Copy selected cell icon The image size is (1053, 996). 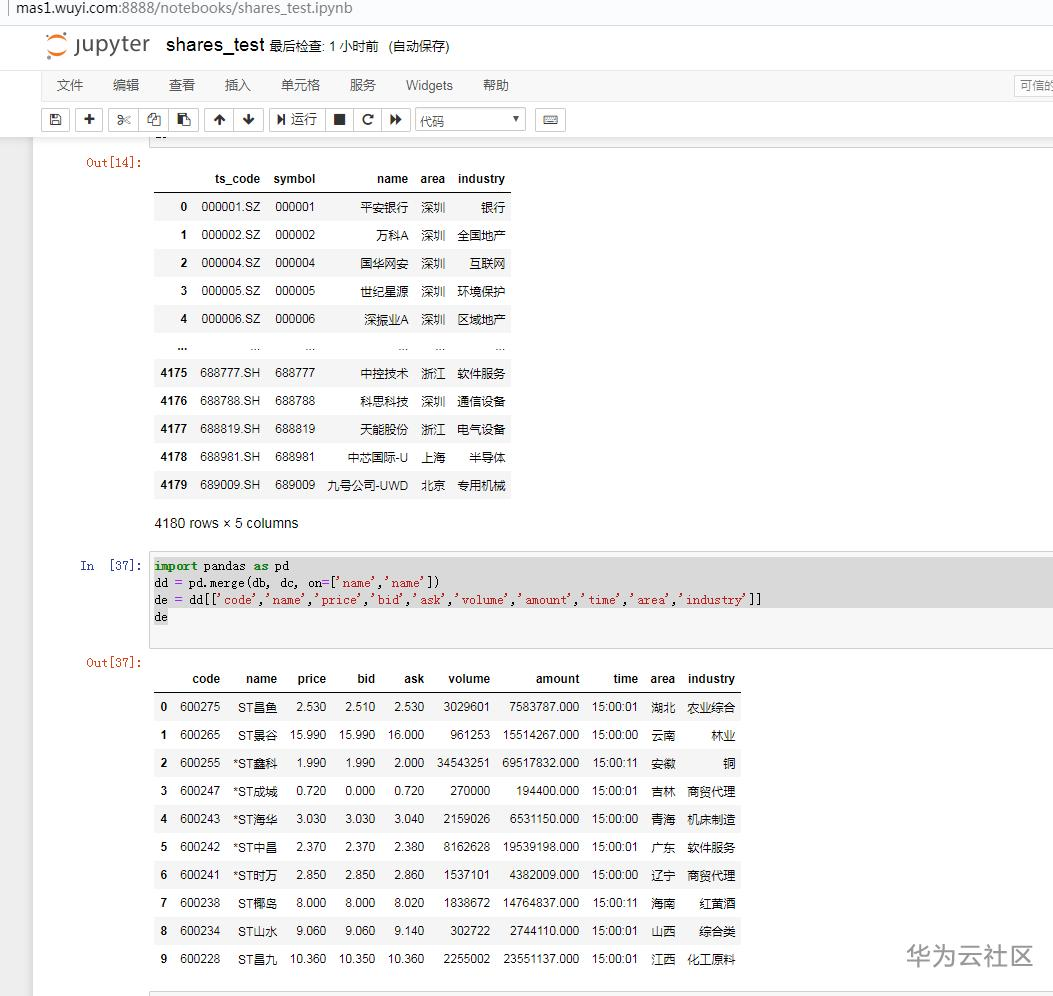point(153,120)
